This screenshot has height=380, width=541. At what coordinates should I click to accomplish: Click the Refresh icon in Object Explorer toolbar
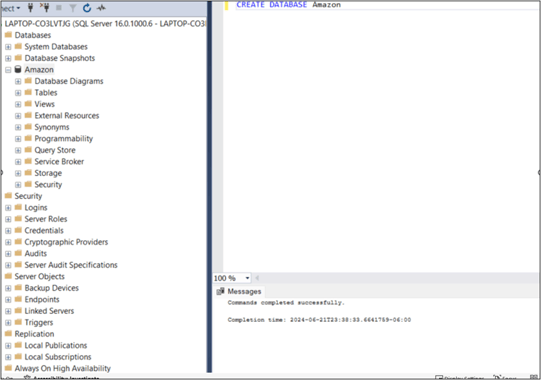[87, 8]
